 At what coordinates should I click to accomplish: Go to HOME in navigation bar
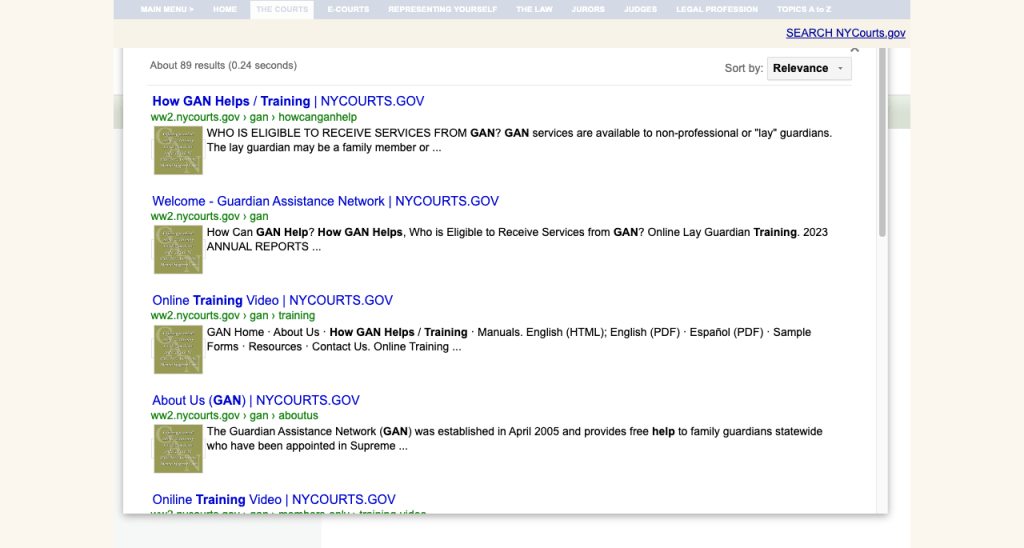[225, 9]
